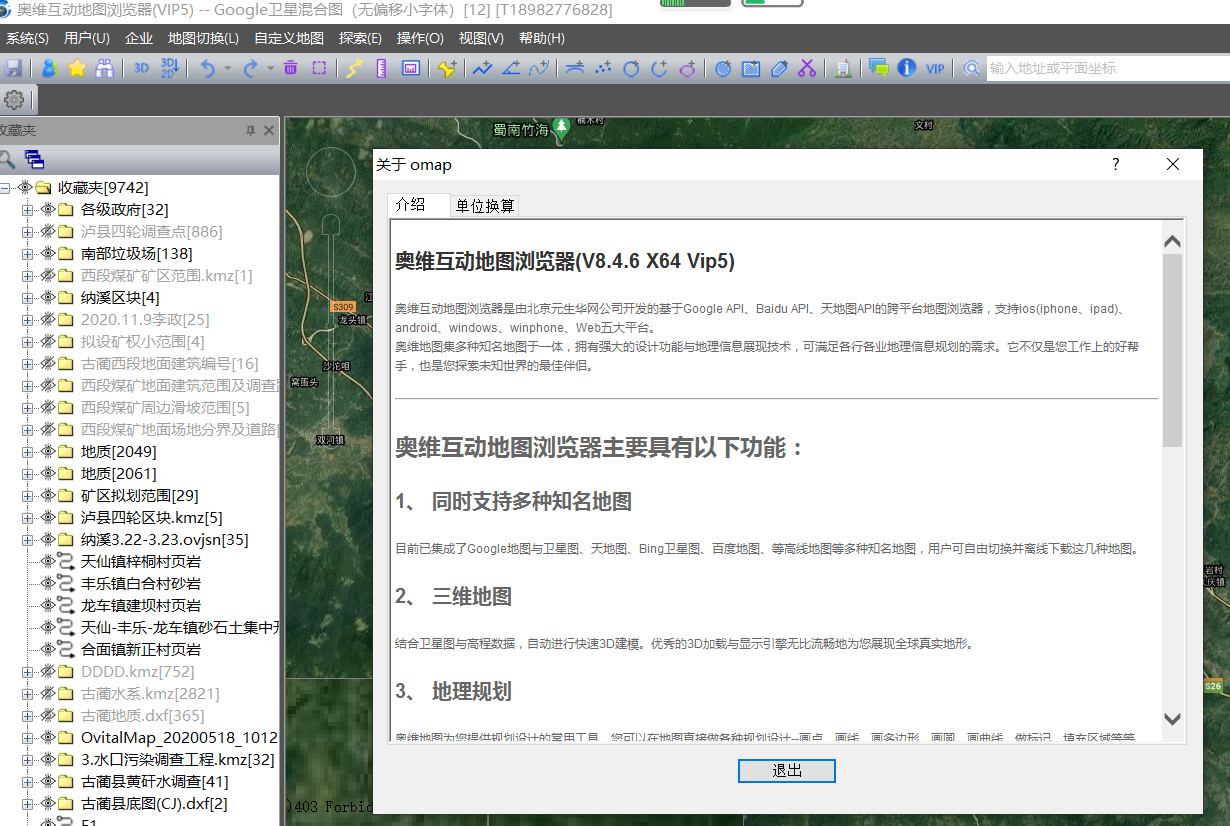Click the pin button of favorites panel
Screen dimensions: 1230x826
pyautogui.click(x=251, y=131)
